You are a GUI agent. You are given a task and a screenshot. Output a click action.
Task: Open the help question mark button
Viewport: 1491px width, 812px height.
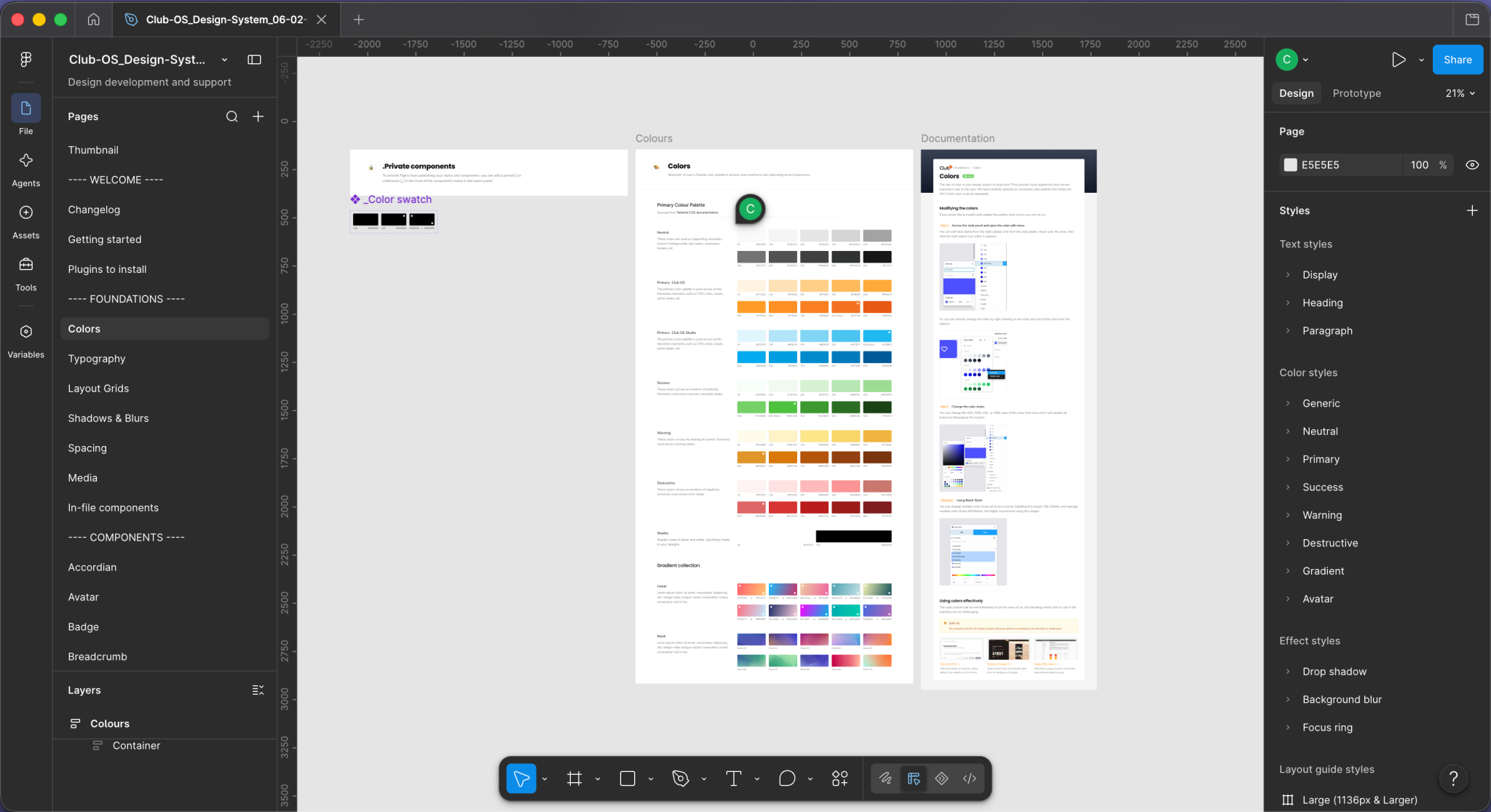1453,779
